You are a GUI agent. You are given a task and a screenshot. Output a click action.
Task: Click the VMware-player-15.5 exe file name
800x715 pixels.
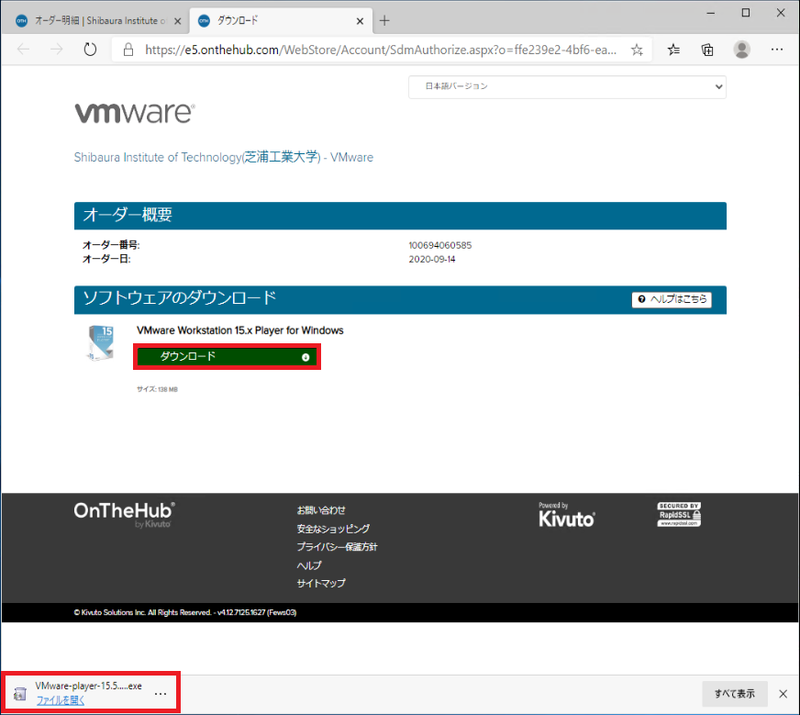88,686
